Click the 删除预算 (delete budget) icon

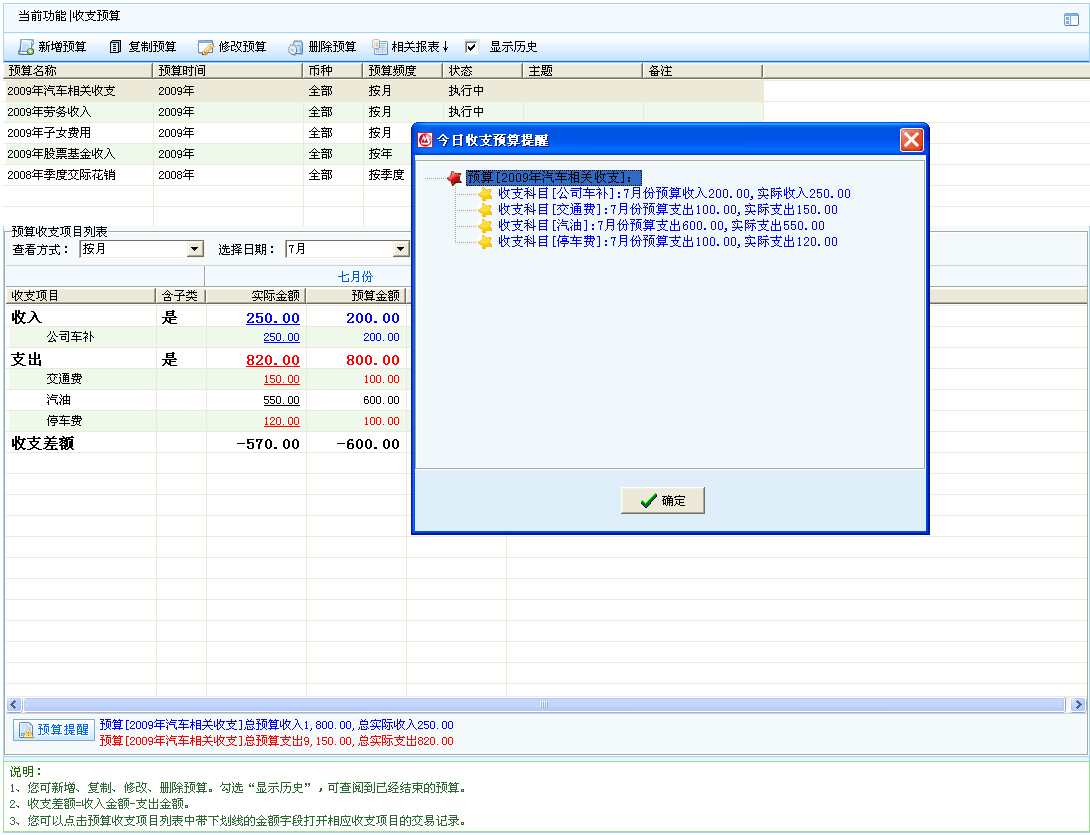tap(296, 47)
